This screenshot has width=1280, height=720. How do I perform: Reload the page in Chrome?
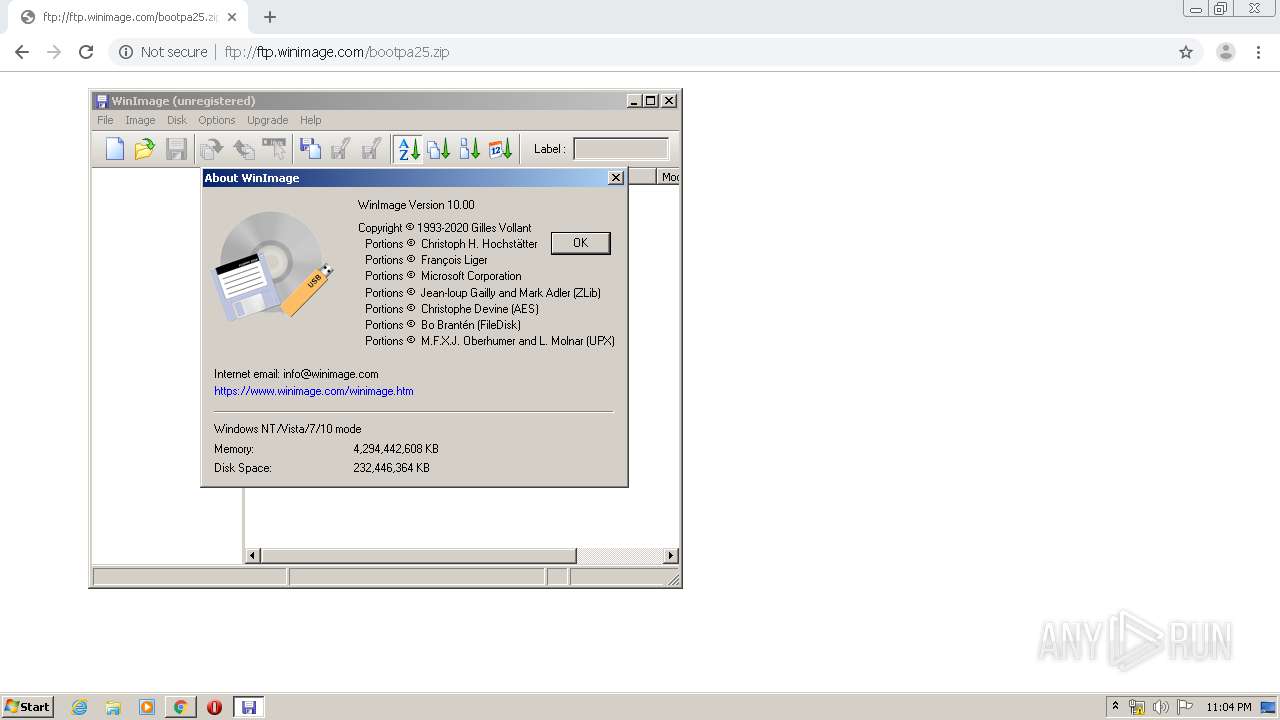coord(86,52)
